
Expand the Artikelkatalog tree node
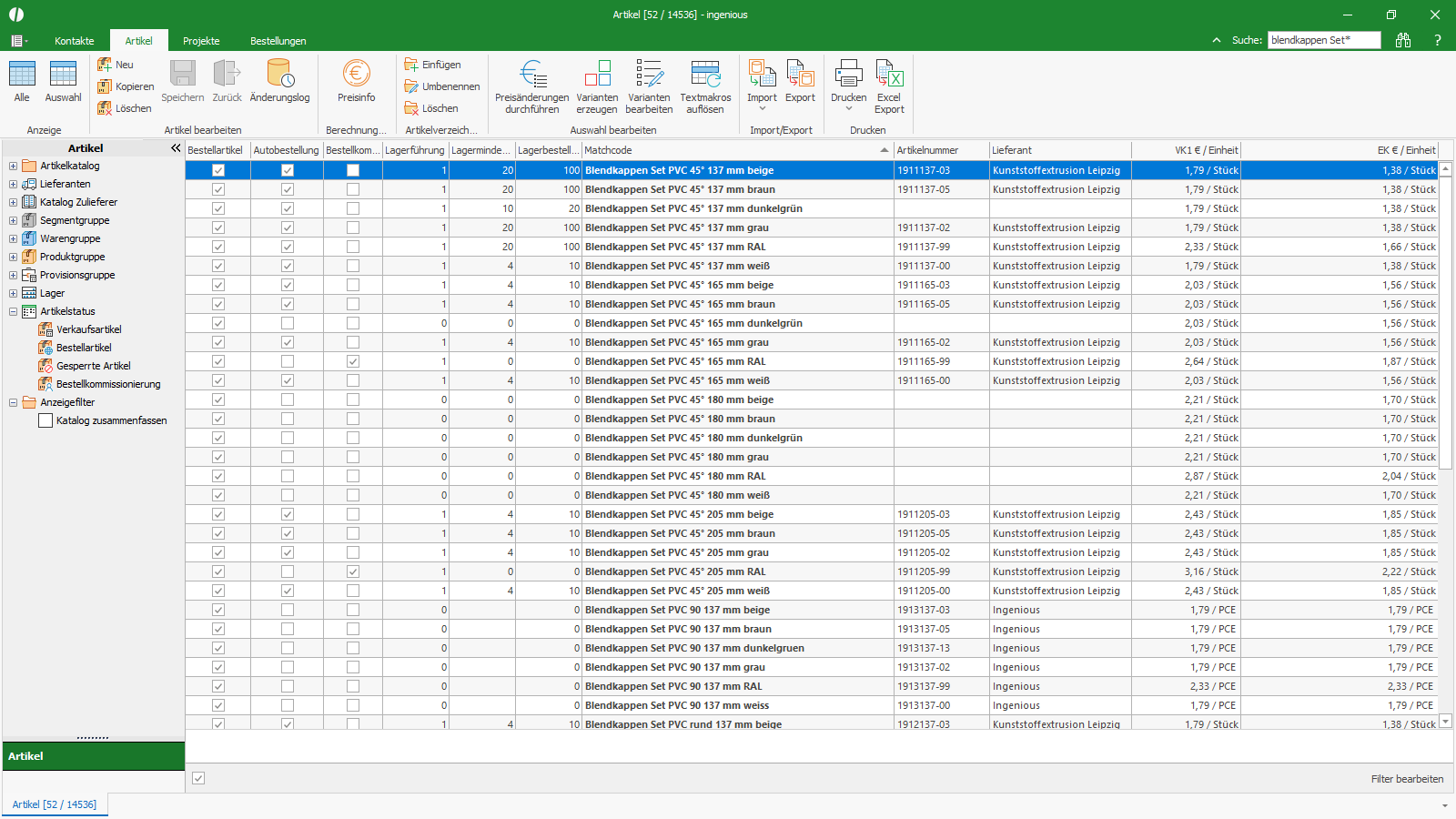pyautogui.click(x=13, y=166)
